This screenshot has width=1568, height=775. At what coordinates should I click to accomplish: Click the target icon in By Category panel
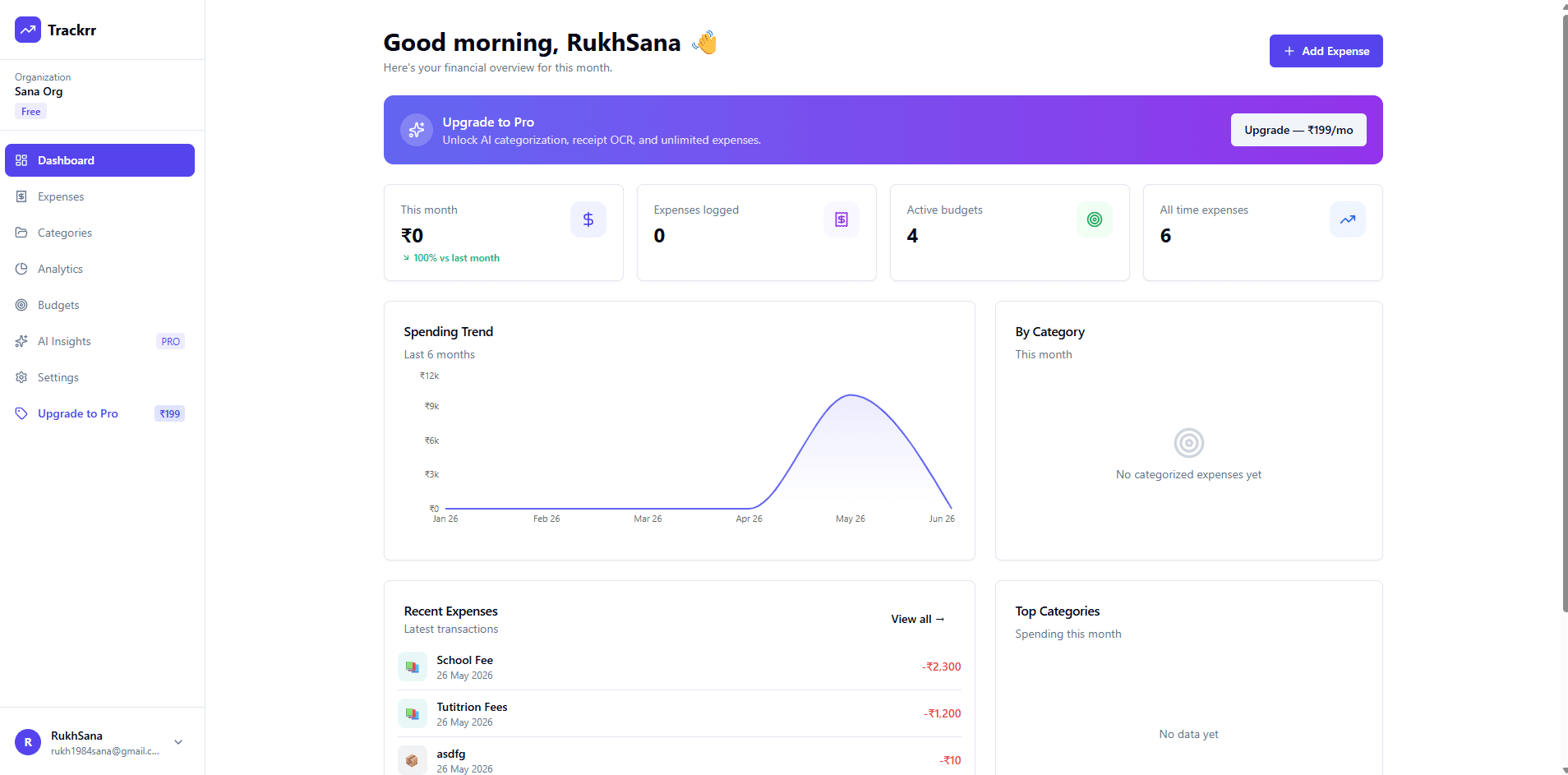point(1189,443)
